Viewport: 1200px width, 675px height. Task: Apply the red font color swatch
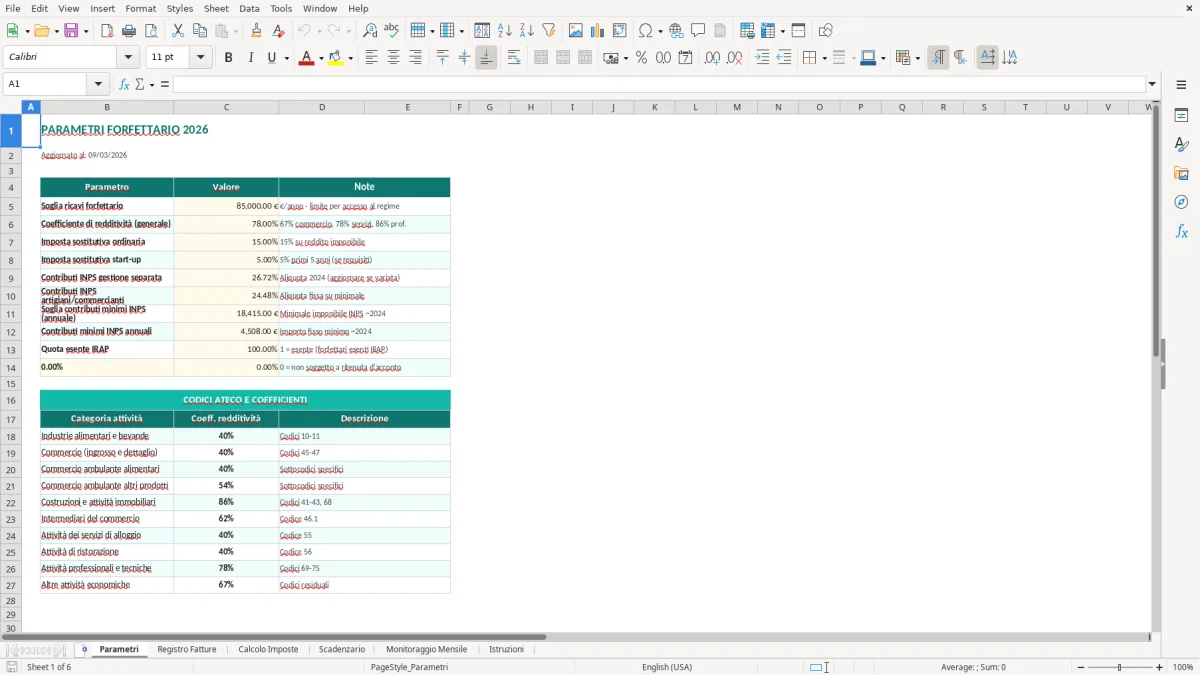(305, 58)
